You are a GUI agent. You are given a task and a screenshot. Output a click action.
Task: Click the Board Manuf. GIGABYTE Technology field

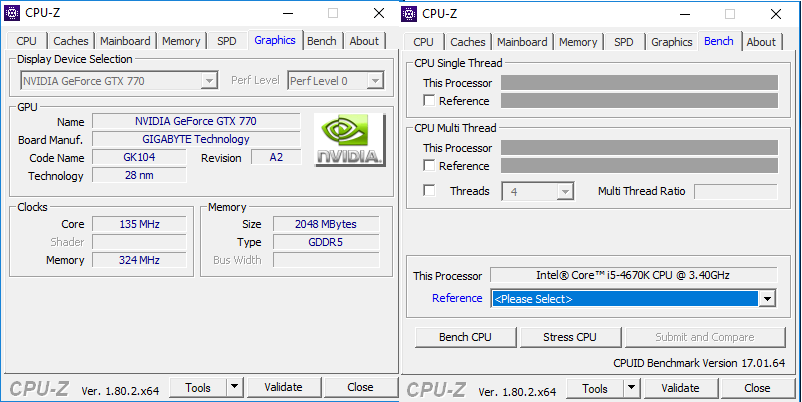pyautogui.click(x=196, y=139)
